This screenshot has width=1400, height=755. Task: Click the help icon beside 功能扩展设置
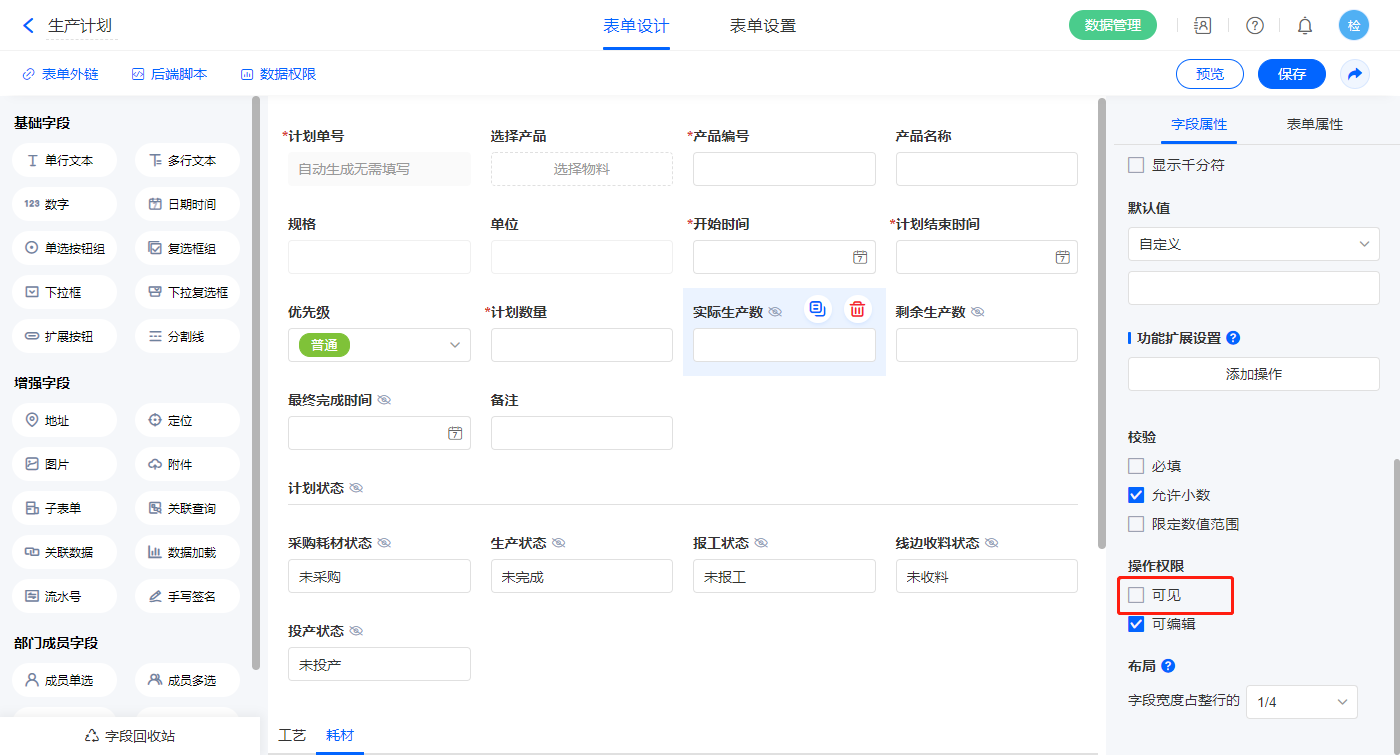pyautogui.click(x=1233, y=338)
